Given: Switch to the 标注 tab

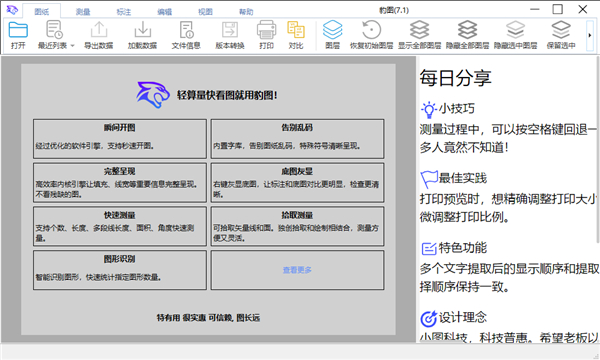Looking at the screenshot, I should coord(124,12).
